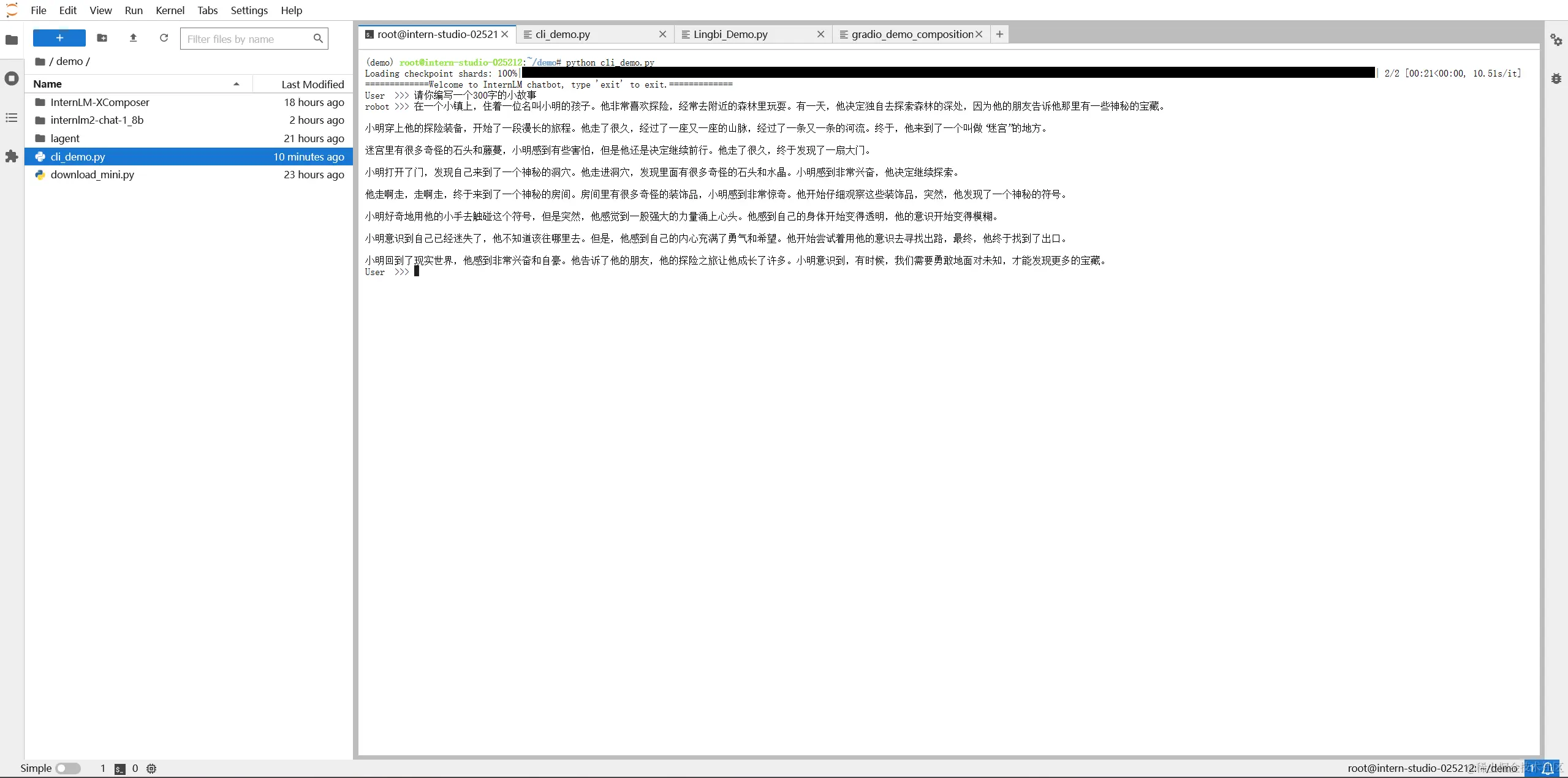Click the Upload Files icon

pos(133,38)
